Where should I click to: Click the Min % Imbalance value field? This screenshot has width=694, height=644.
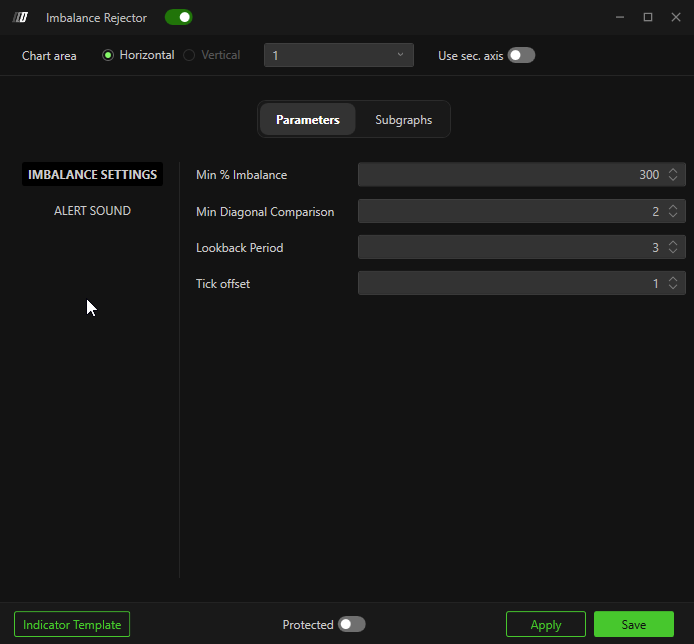[x=510, y=175]
